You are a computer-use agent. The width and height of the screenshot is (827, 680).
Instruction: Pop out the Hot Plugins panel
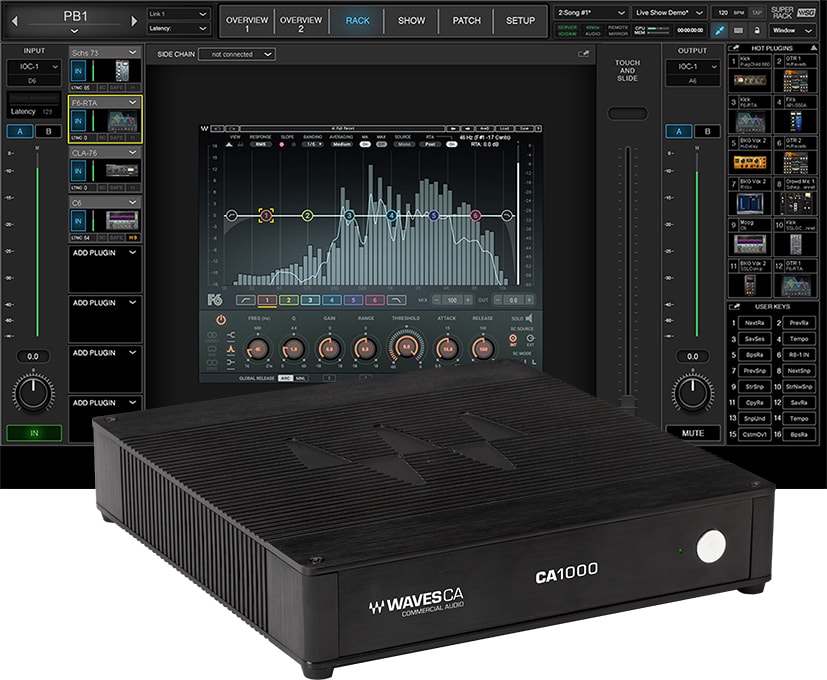(x=734, y=48)
